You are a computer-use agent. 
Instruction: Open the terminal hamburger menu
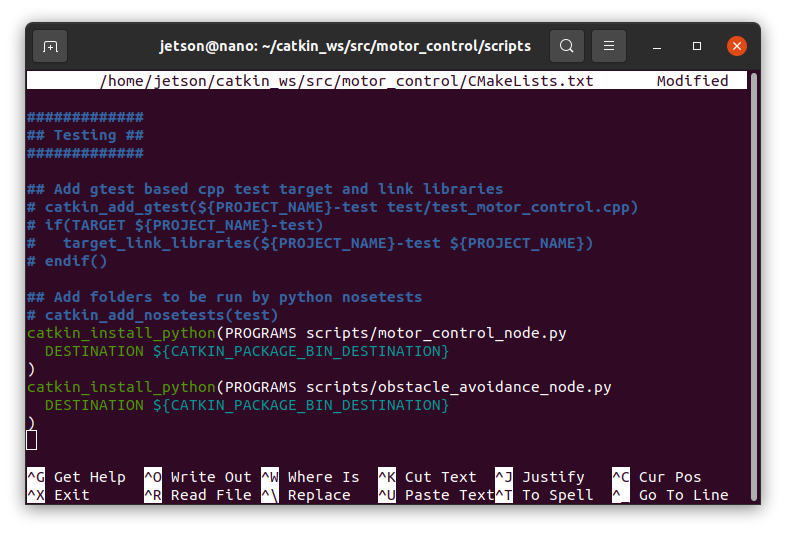click(x=609, y=46)
